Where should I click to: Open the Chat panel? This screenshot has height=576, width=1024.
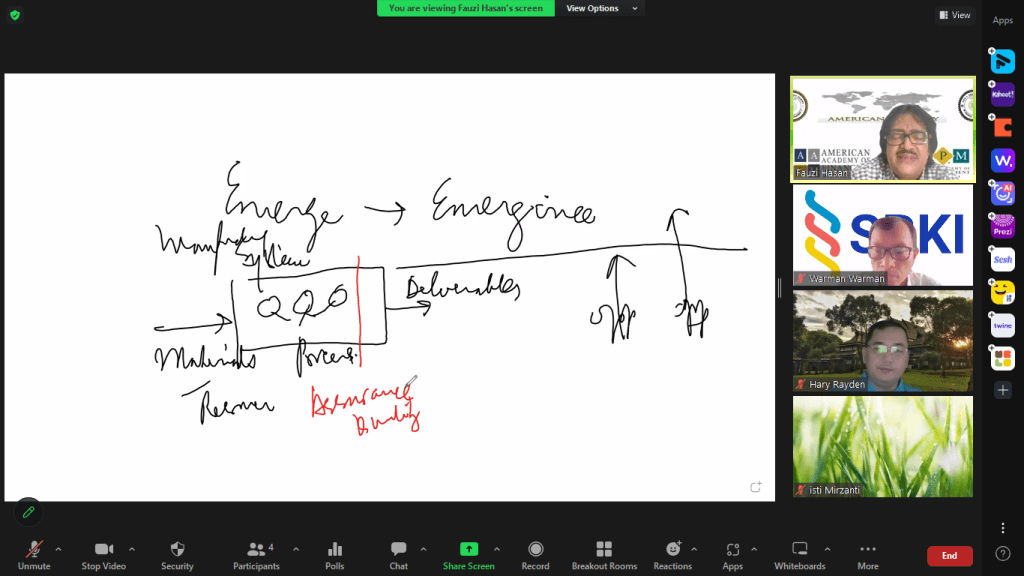[x=398, y=556]
